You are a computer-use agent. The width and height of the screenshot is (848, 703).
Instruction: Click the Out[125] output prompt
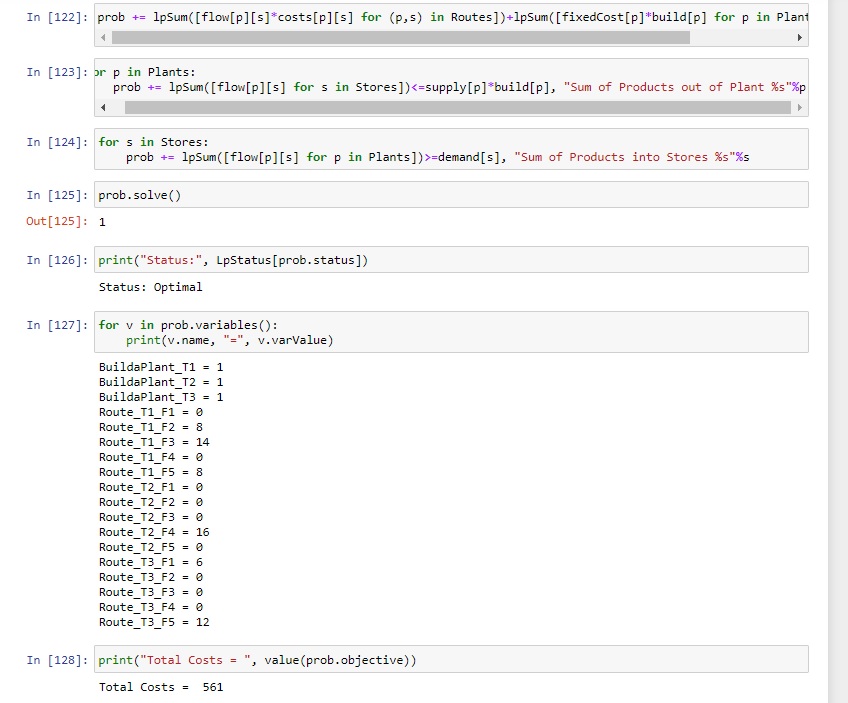(57, 221)
